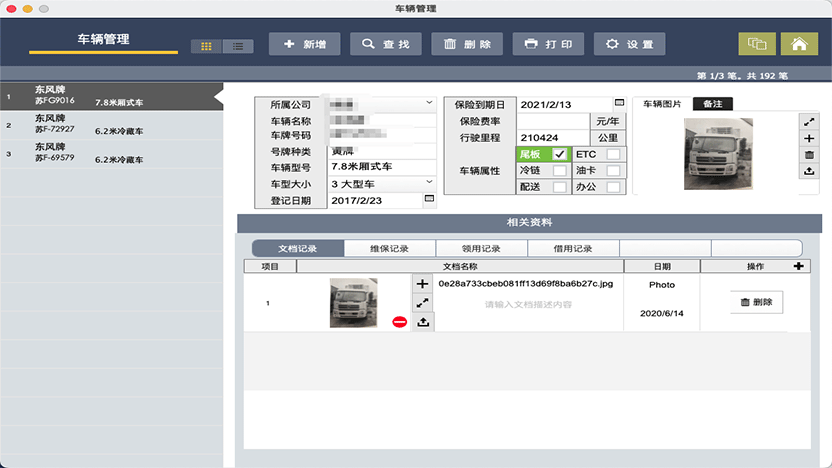
Task: Delete vehicle image trash icon
Action: pyautogui.click(x=809, y=155)
